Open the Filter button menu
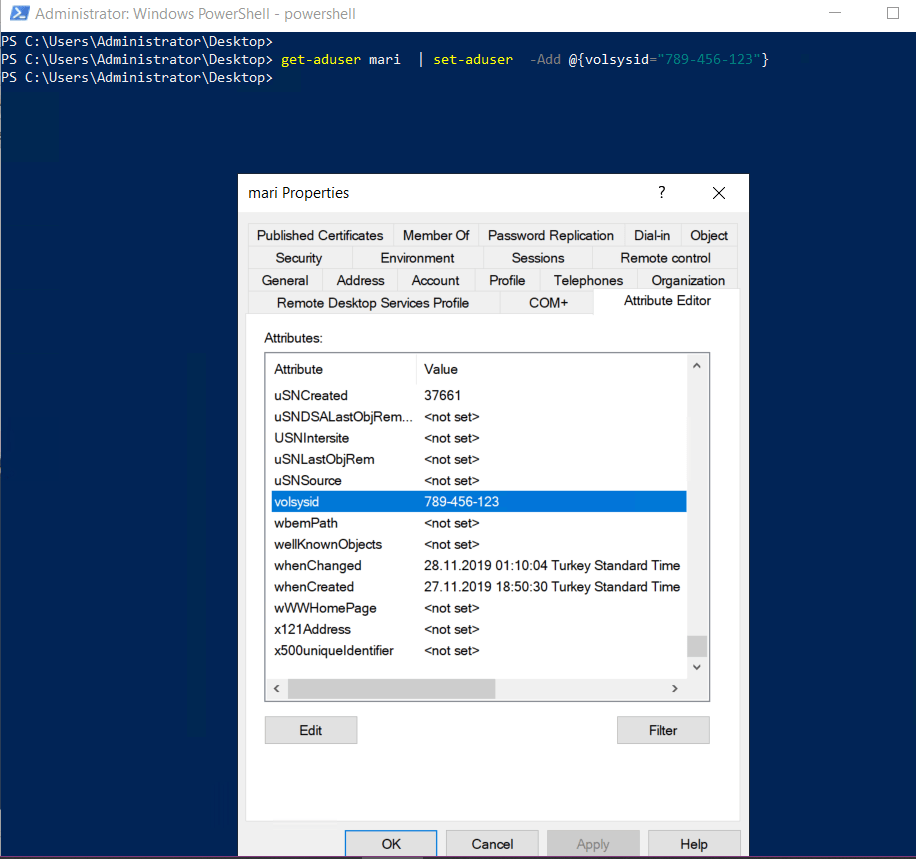This screenshot has width=916, height=859. 663,730
